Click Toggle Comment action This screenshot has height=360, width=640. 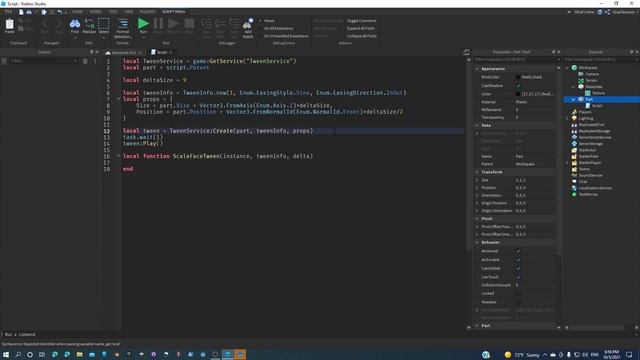point(362,20)
